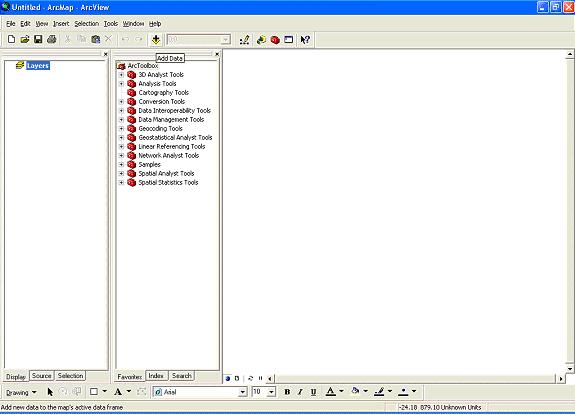Toggle italic text formatting
575x415 pixels.
pos(300,392)
